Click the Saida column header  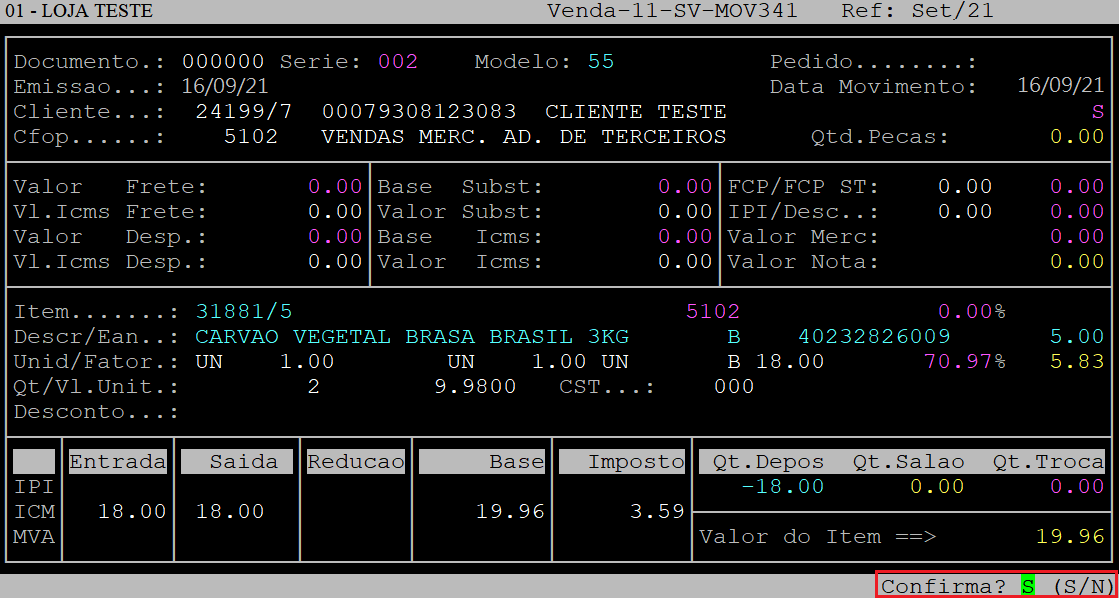click(236, 462)
